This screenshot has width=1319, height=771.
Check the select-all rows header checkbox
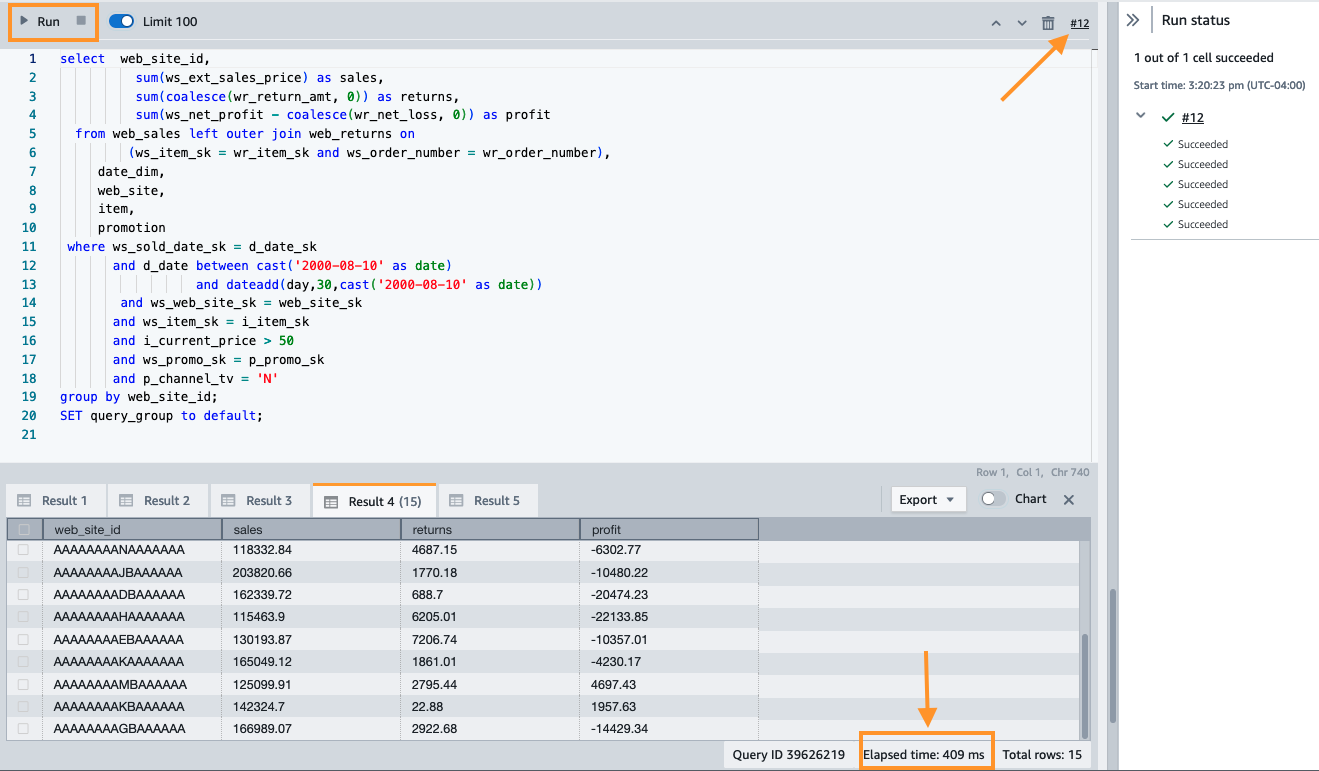(x=24, y=529)
